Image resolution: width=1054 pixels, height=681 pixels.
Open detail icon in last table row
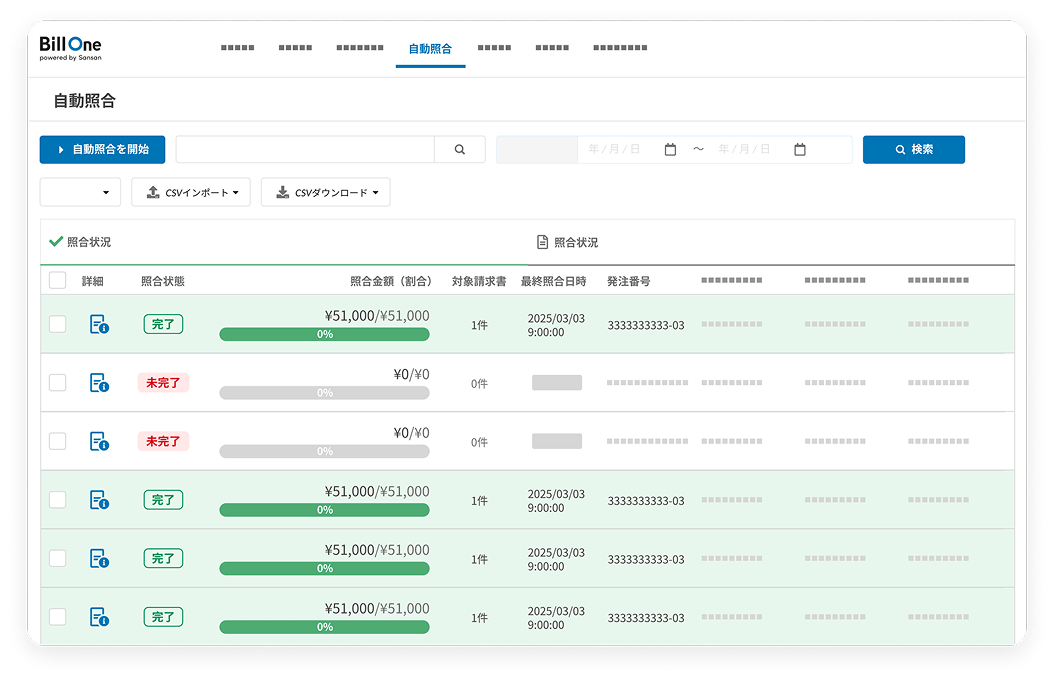99,617
